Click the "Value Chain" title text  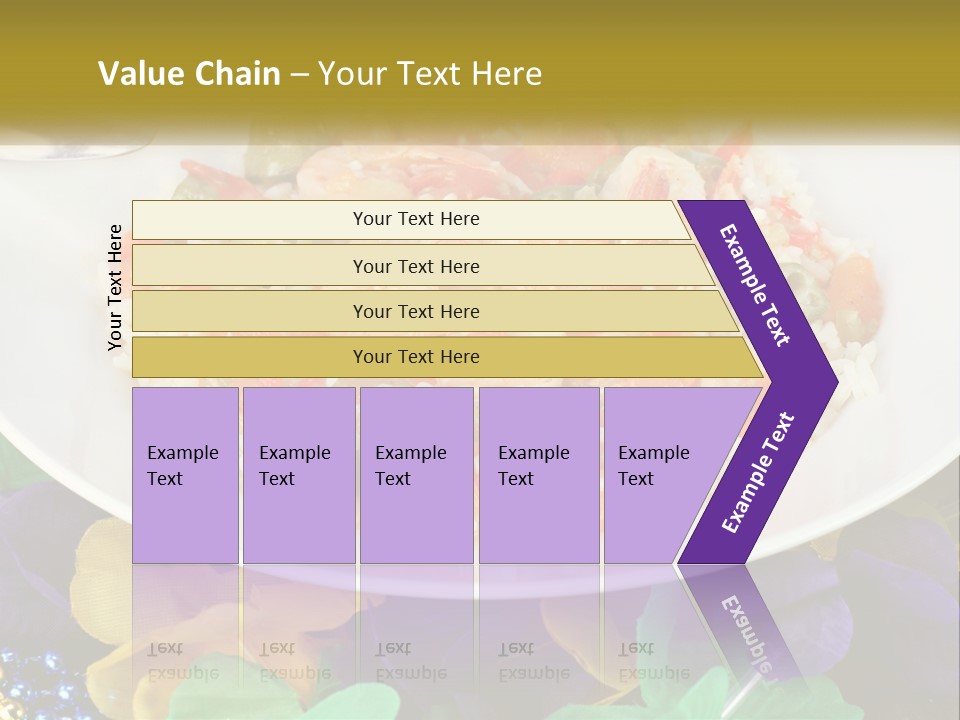pyautogui.click(x=189, y=74)
